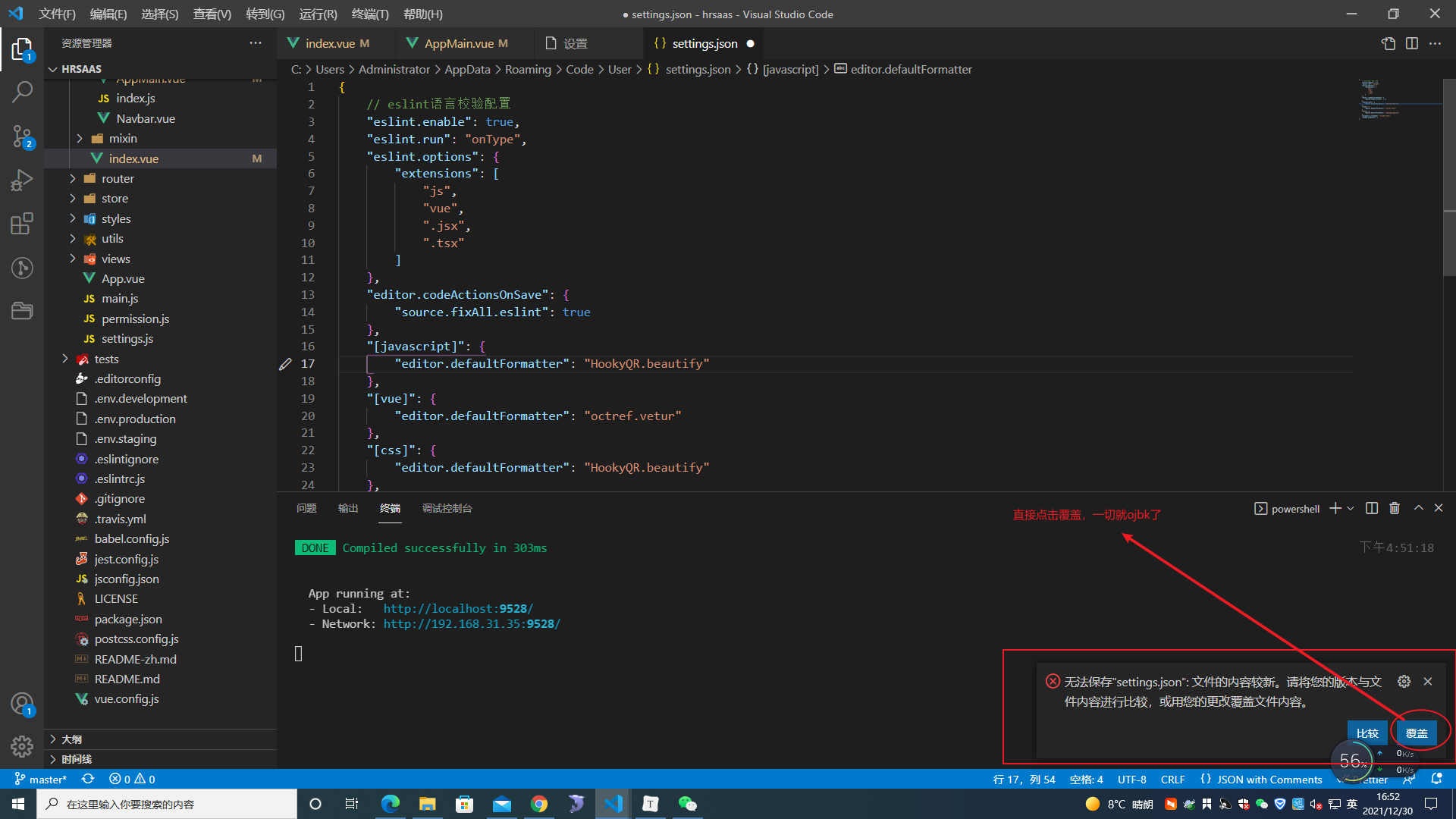The width and height of the screenshot is (1456, 819).
Task: Split the terminal panel icon
Action: pos(1371,508)
